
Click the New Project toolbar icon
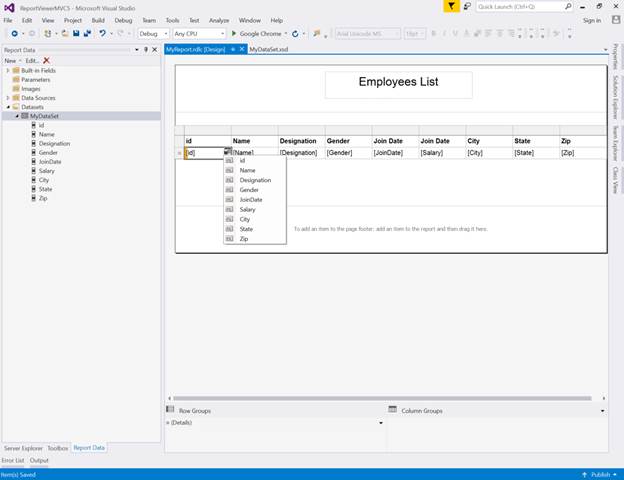(x=48, y=34)
